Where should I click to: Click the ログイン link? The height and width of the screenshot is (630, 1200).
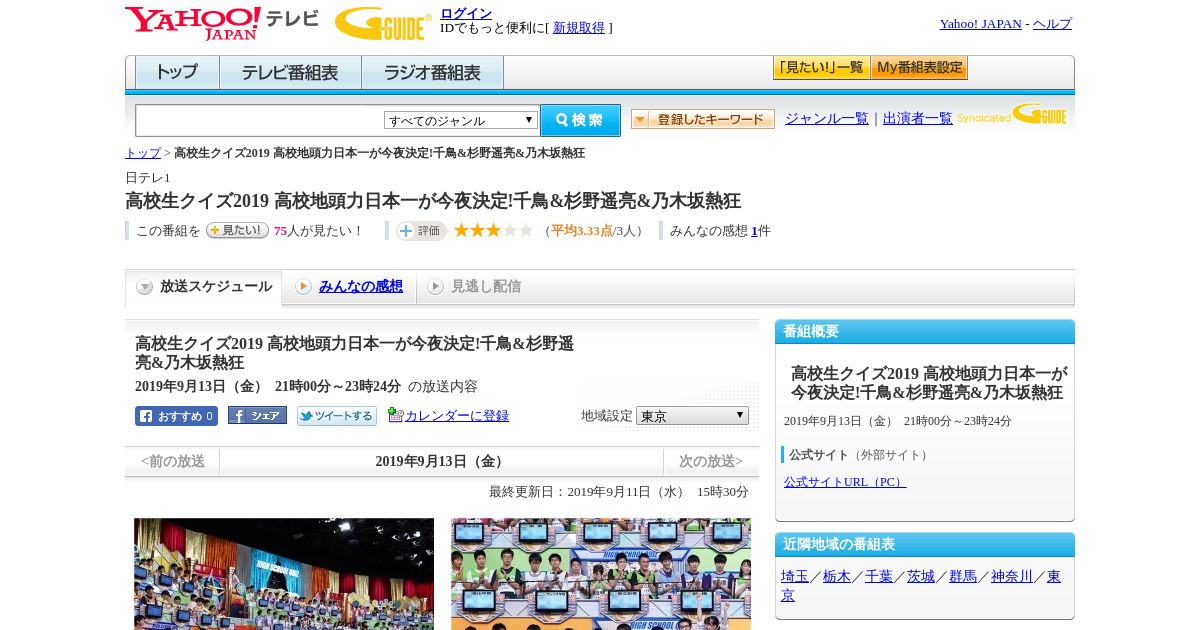click(466, 13)
